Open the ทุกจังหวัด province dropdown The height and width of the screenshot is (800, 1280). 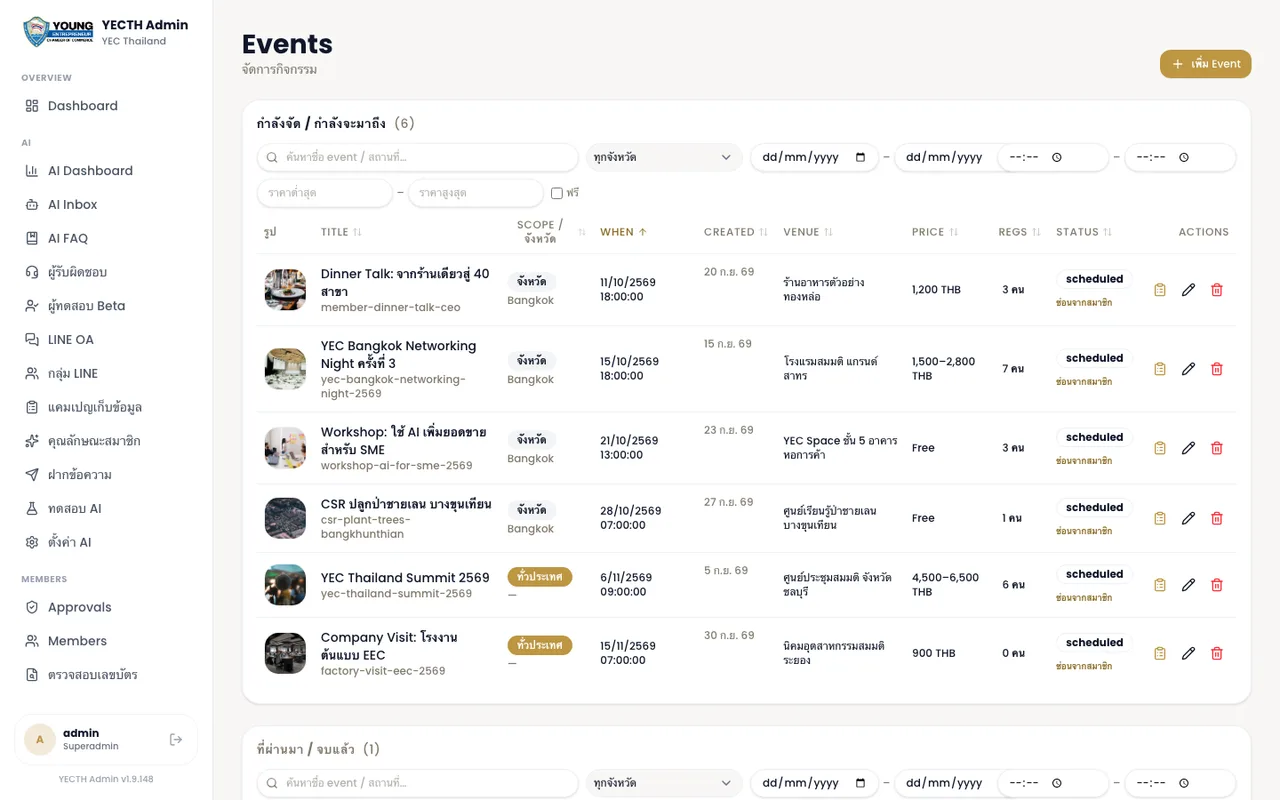tap(664, 157)
